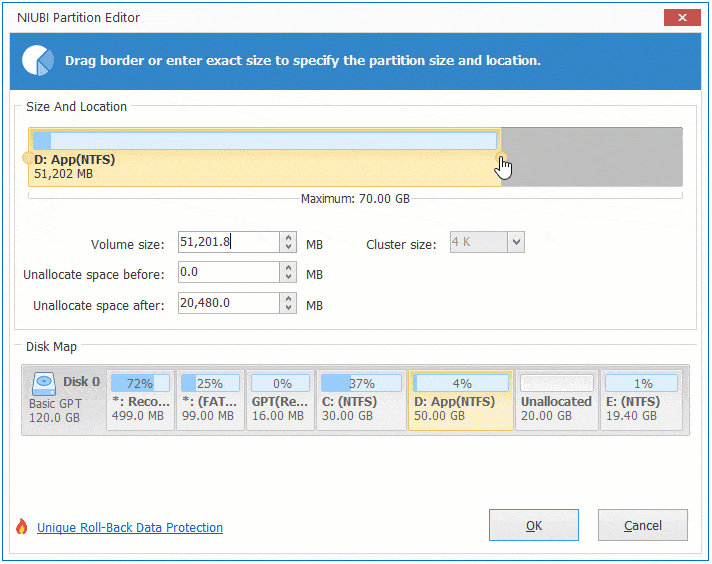Click the right resize handle of D: partition
Image resolution: width=712 pixels, height=564 pixels.
tap(502, 158)
